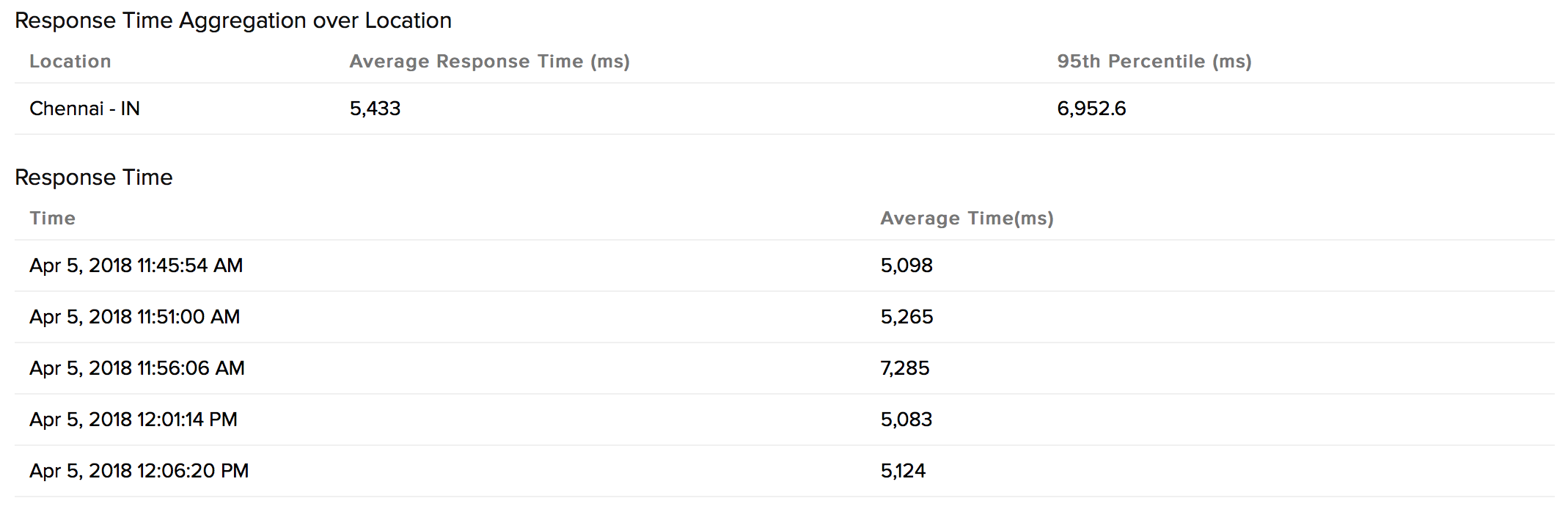Select the Chennai - IN location cell
This screenshot has width=1568, height=509.
coord(84,109)
